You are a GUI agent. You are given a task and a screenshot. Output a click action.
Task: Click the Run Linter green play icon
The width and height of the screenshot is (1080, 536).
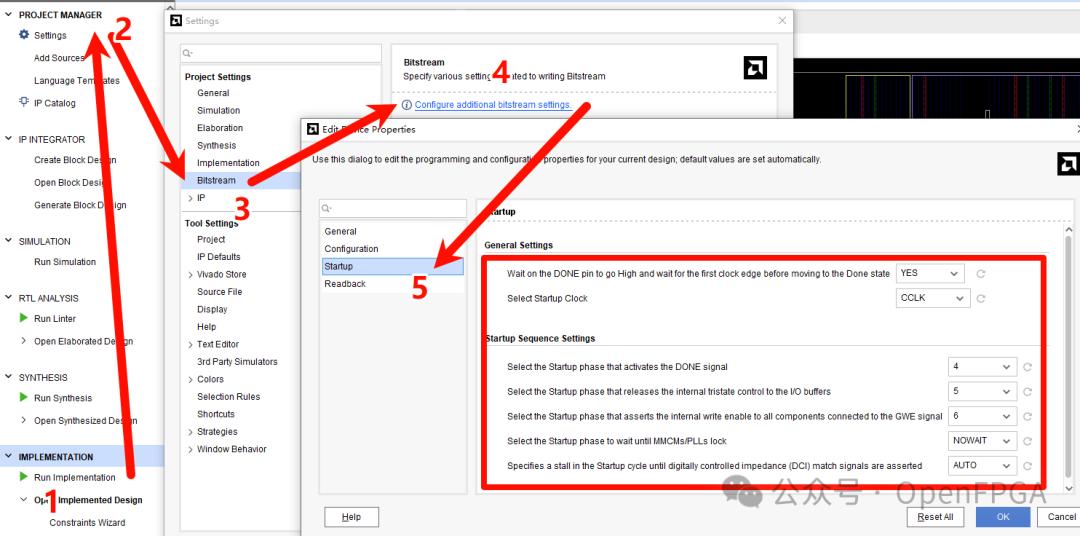point(24,319)
